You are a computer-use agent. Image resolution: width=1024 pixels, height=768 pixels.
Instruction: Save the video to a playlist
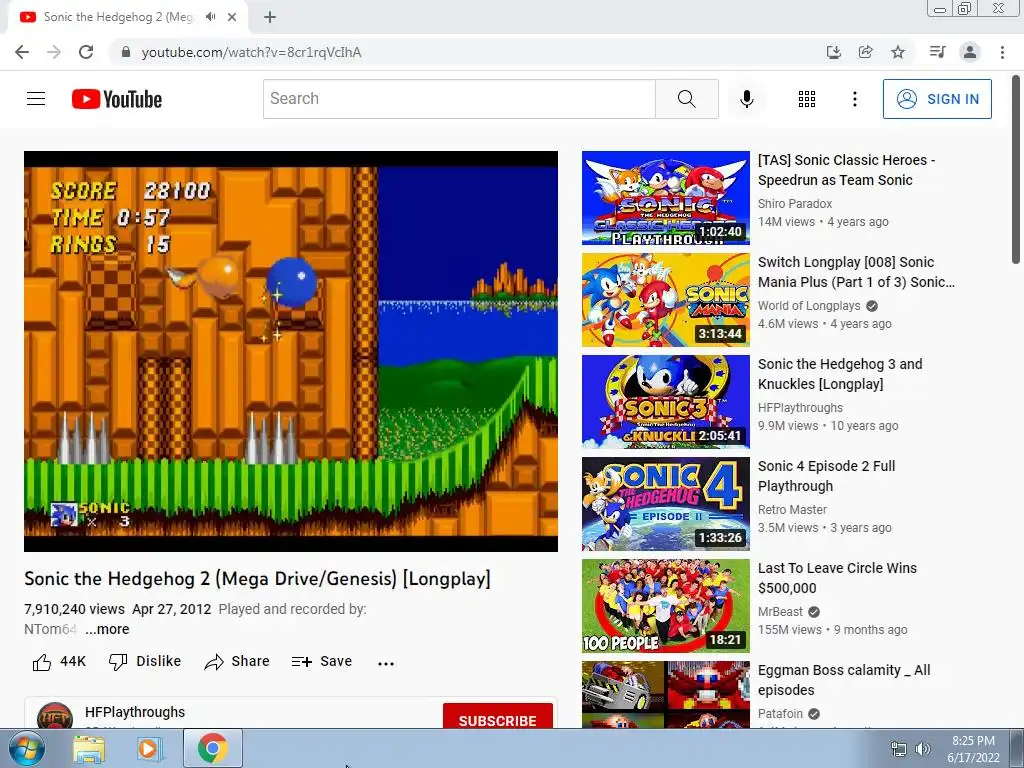click(x=321, y=662)
